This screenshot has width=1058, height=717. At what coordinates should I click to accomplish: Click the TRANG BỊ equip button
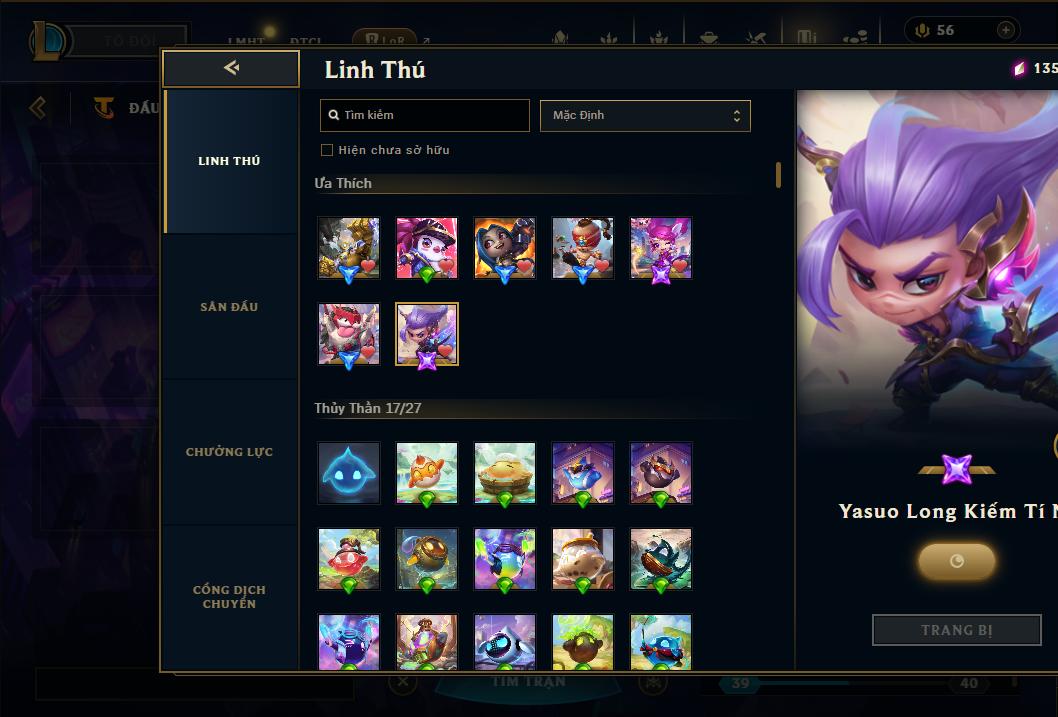coord(956,630)
